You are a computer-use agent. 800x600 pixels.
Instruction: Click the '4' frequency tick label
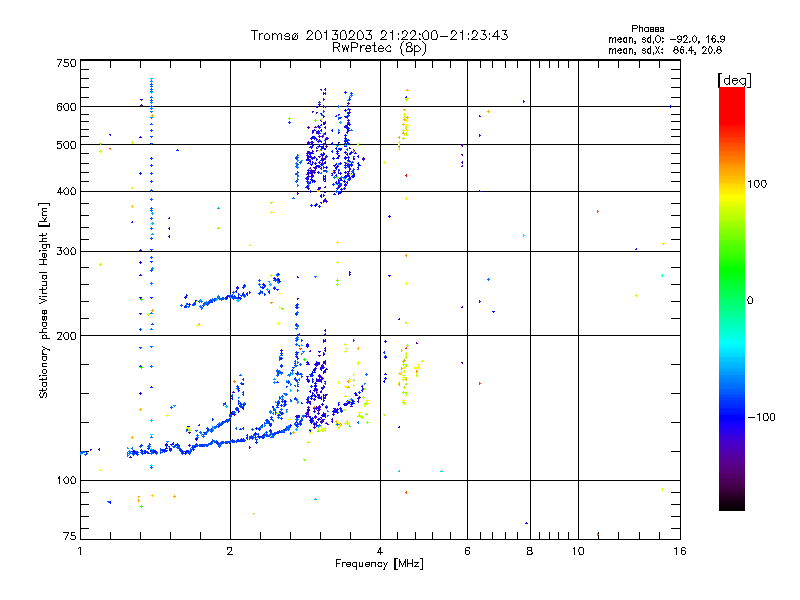(380, 551)
